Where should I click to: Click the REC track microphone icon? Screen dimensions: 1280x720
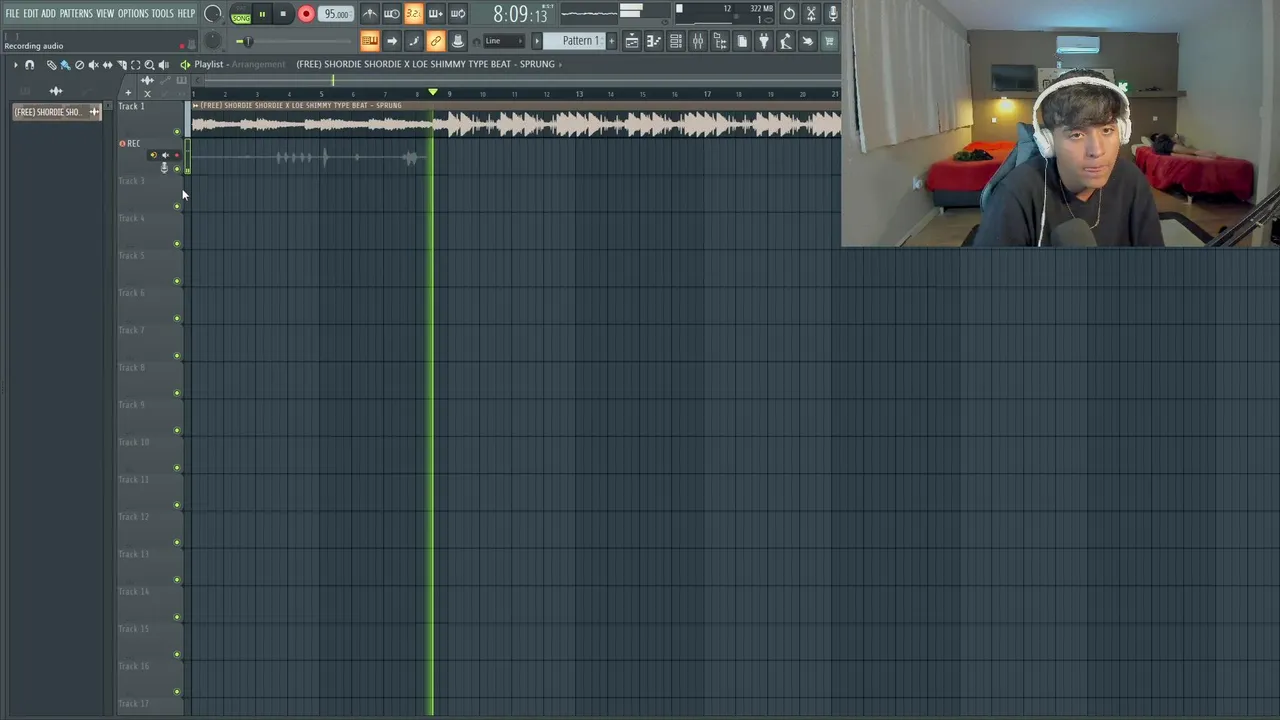[x=164, y=168]
